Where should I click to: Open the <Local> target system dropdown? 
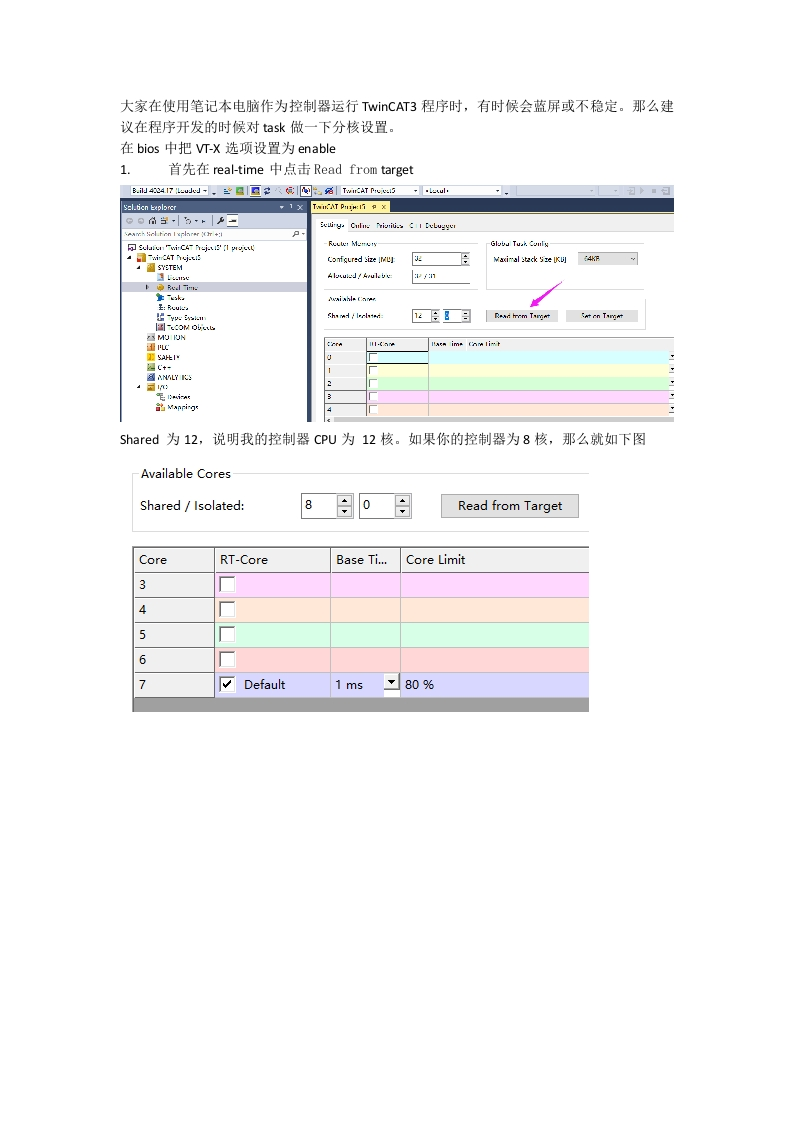[x=497, y=191]
